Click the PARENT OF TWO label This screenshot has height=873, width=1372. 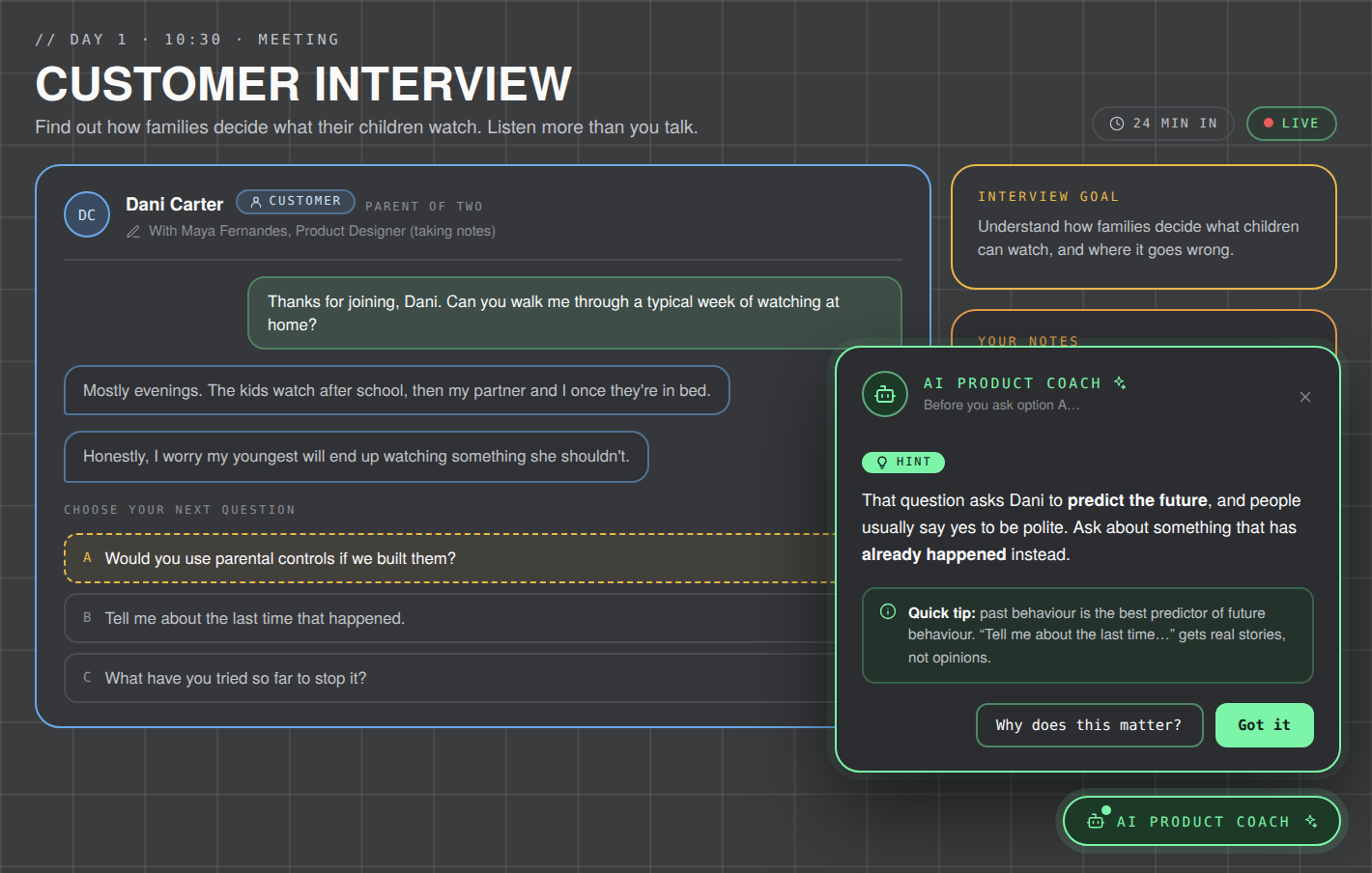[423, 207]
